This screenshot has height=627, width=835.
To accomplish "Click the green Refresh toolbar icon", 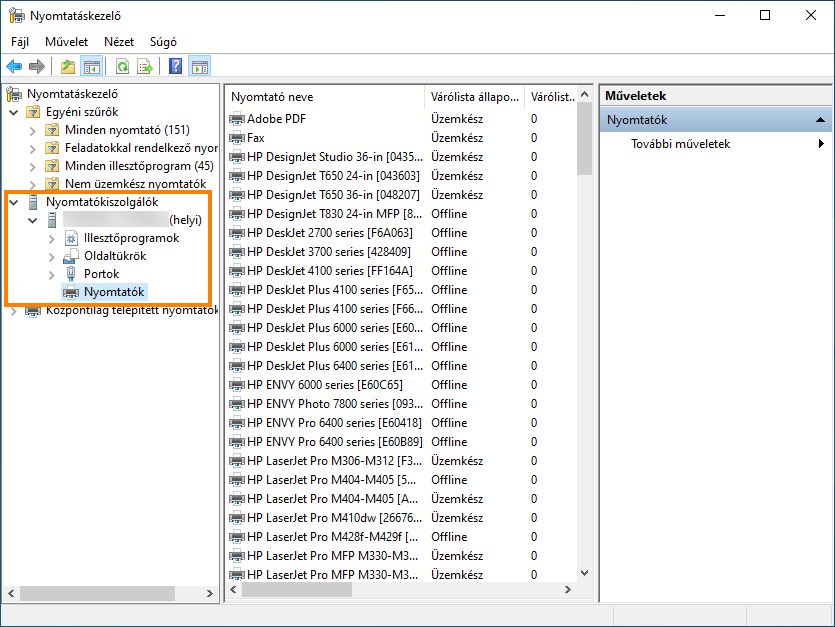I will pyautogui.click(x=122, y=67).
